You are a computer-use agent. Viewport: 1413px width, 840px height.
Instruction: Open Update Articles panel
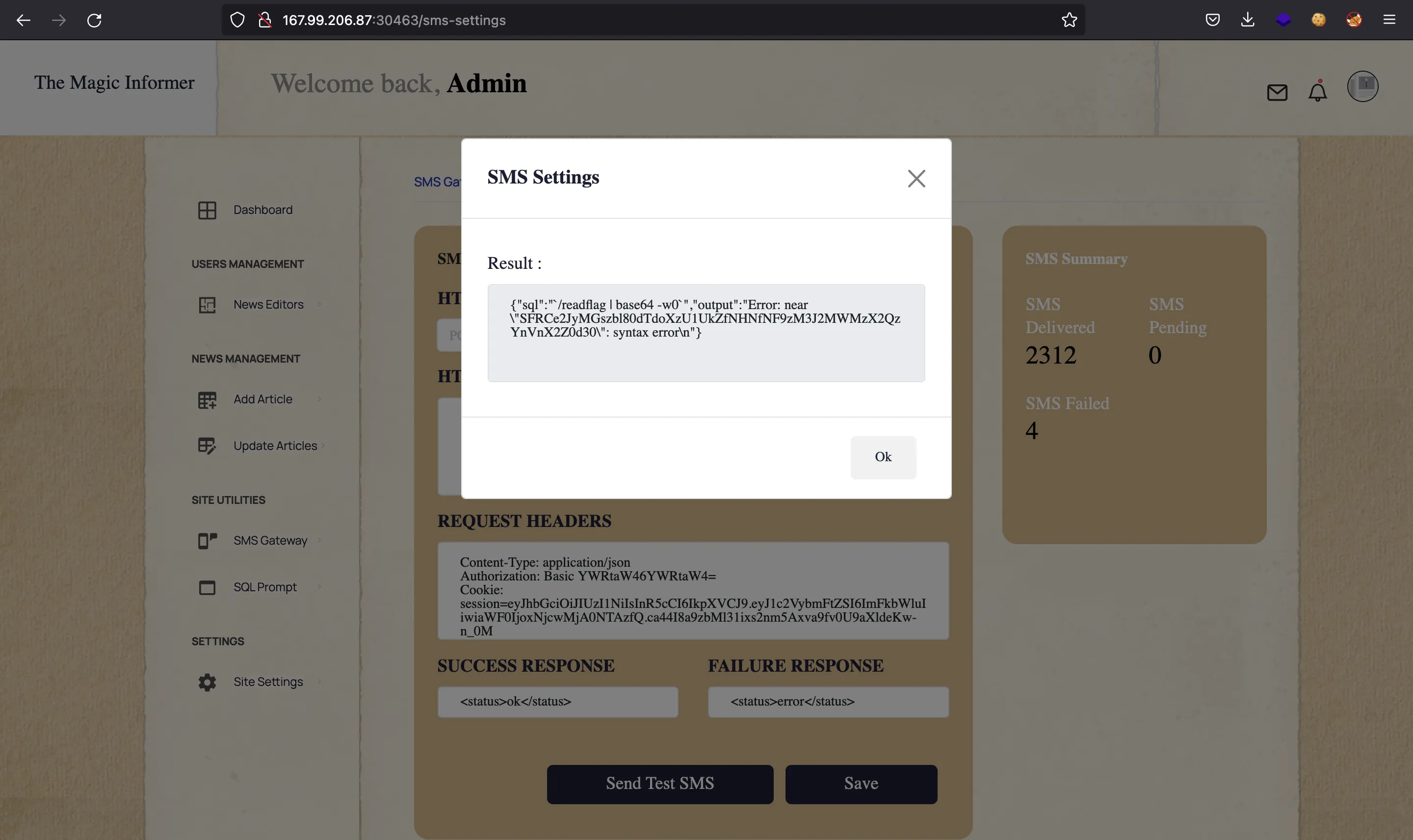pyautogui.click(x=275, y=446)
